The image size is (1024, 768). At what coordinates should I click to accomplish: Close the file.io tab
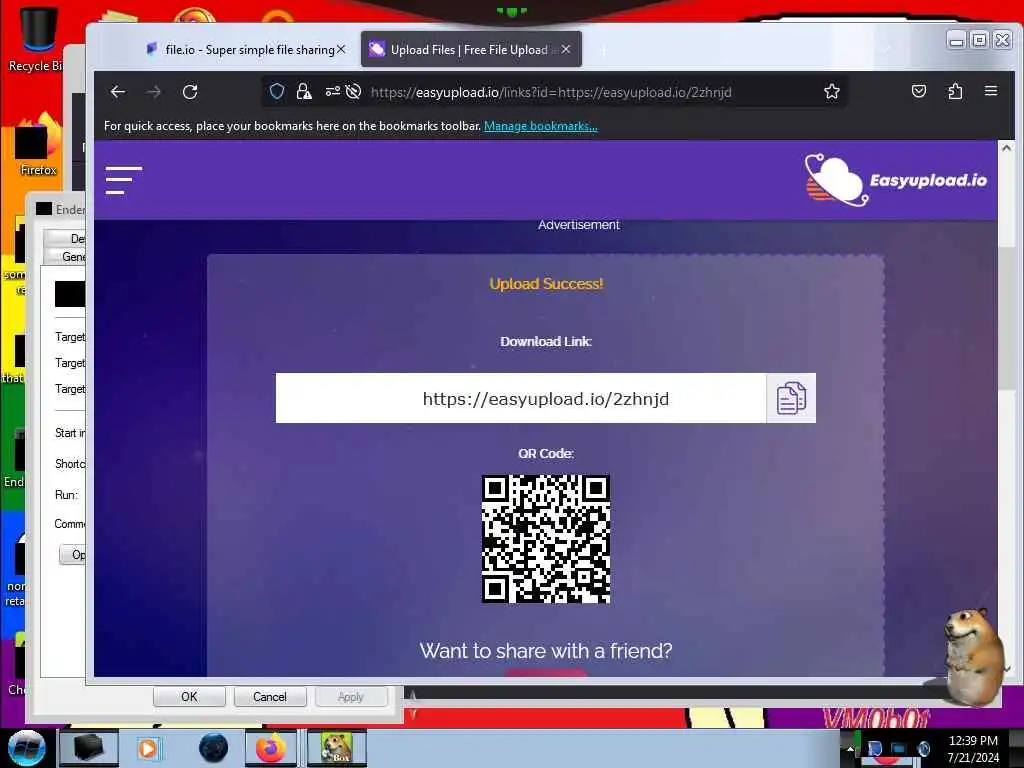341,50
